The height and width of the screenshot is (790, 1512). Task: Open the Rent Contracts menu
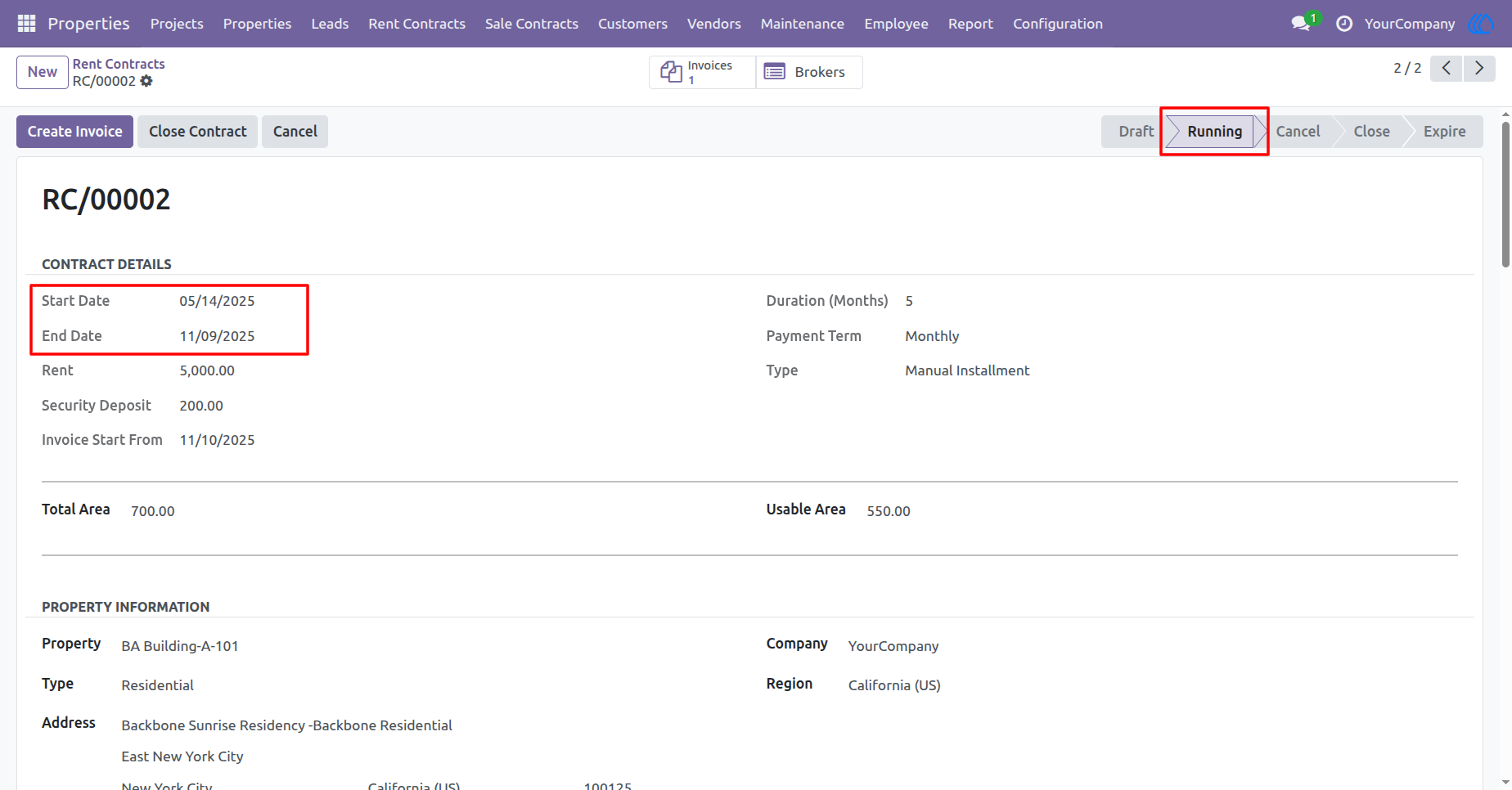pyautogui.click(x=416, y=24)
